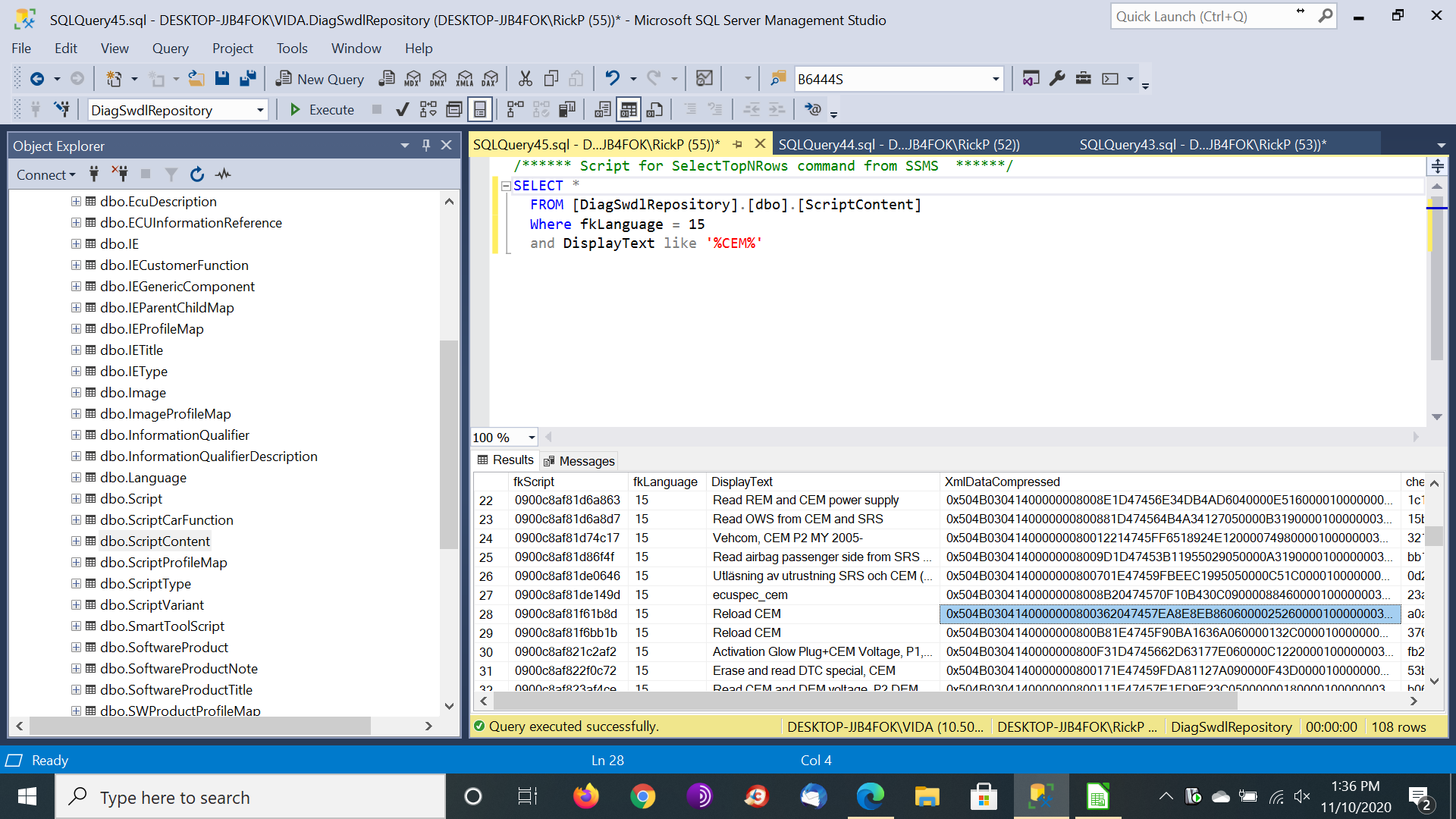The height and width of the screenshot is (819, 1456).
Task: Toggle Results to File mode
Action: [654, 110]
